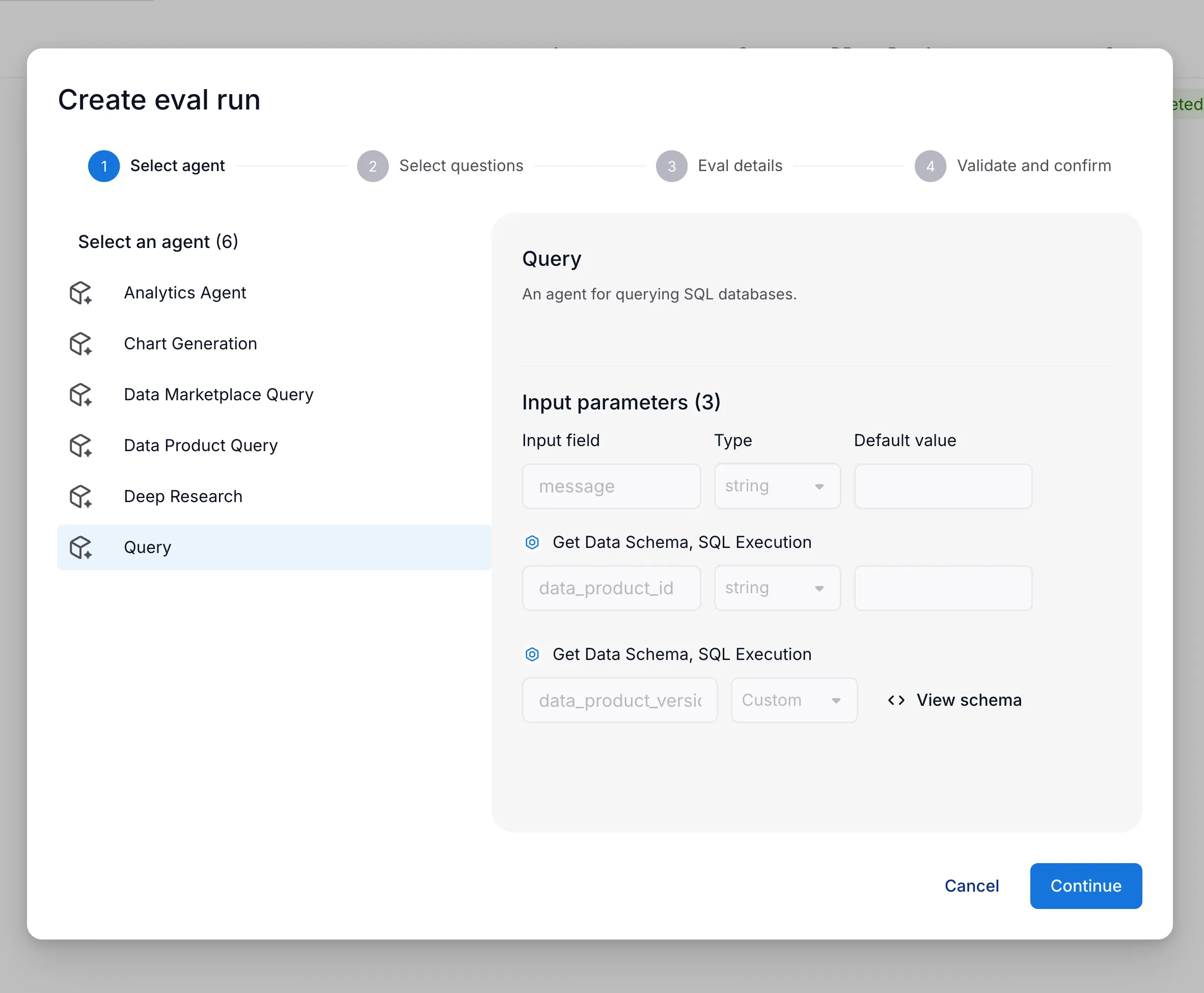Click the message input field name box
The image size is (1204, 993).
point(611,486)
